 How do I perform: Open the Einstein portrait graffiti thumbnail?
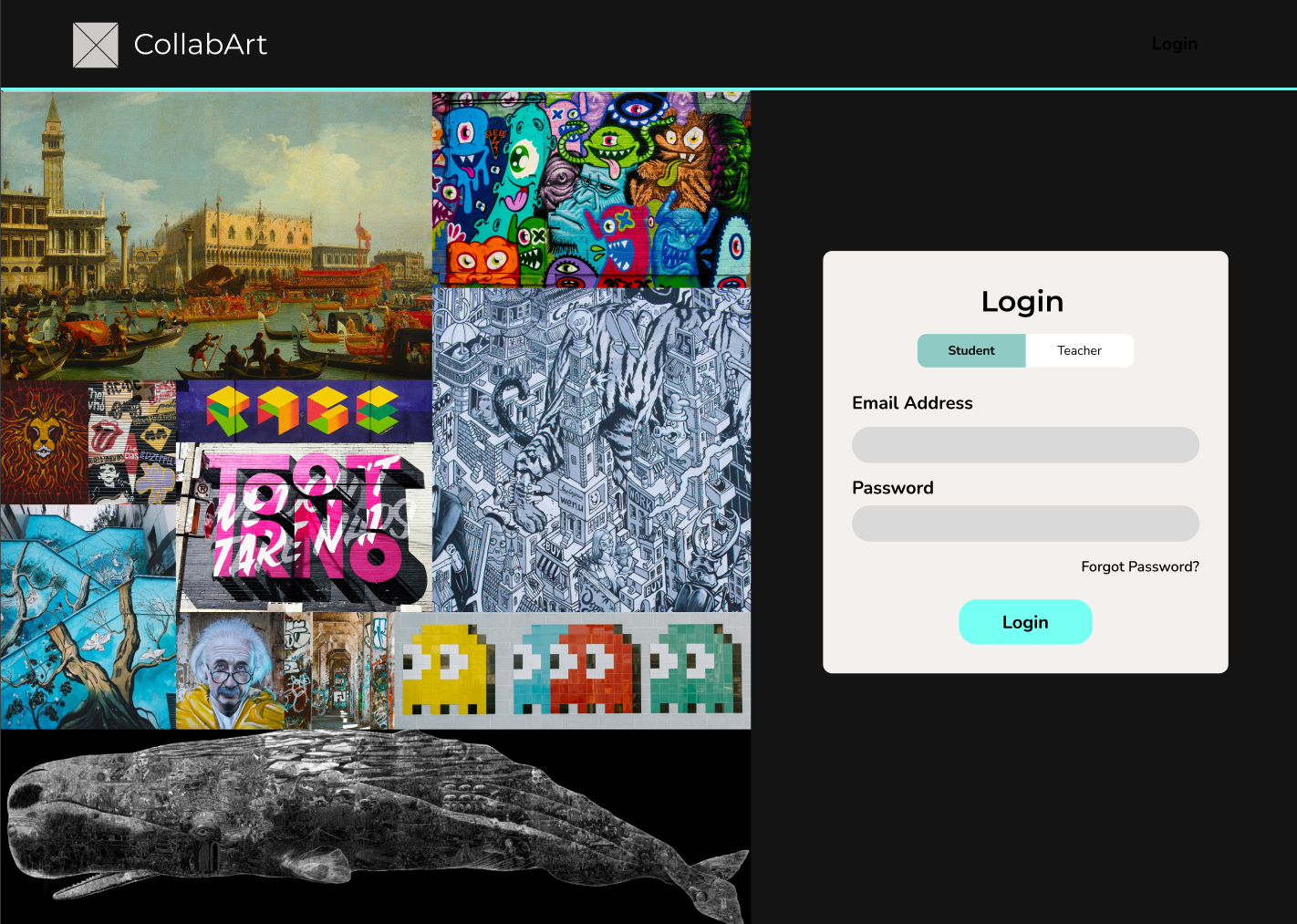coord(231,670)
